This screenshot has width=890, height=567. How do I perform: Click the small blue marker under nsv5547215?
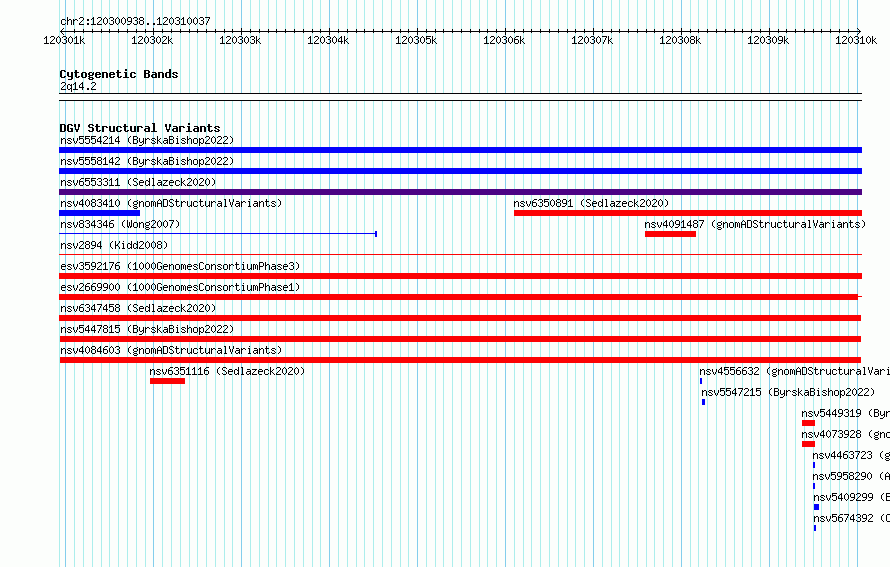tap(703, 402)
